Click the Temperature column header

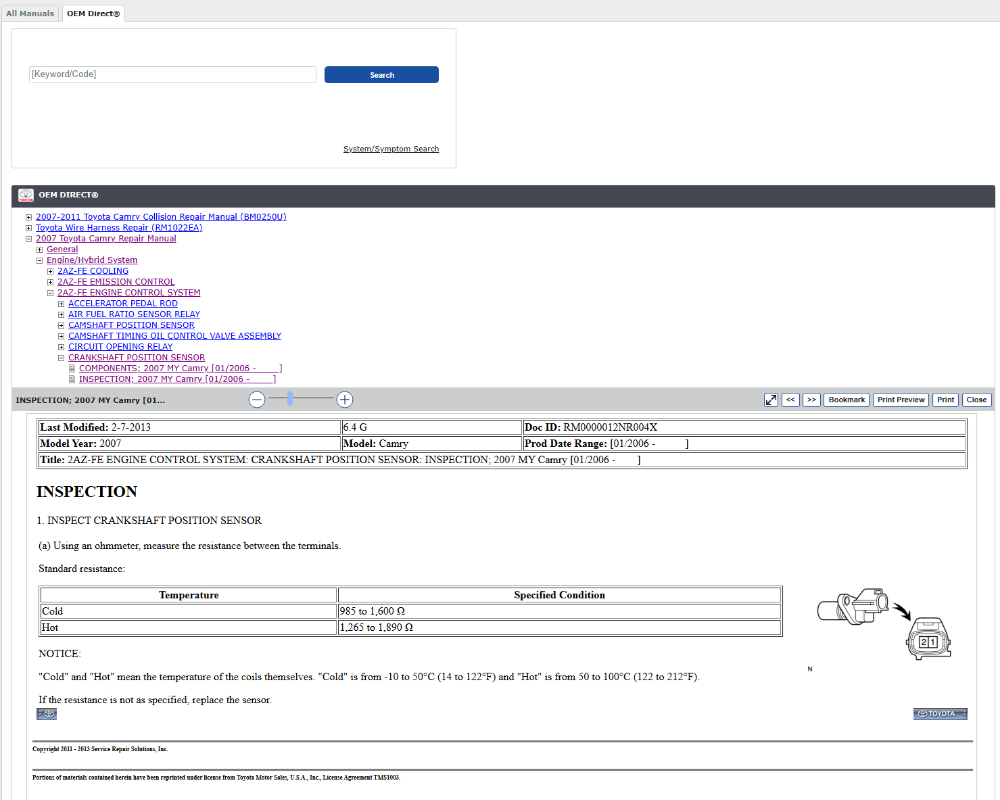[189, 595]
